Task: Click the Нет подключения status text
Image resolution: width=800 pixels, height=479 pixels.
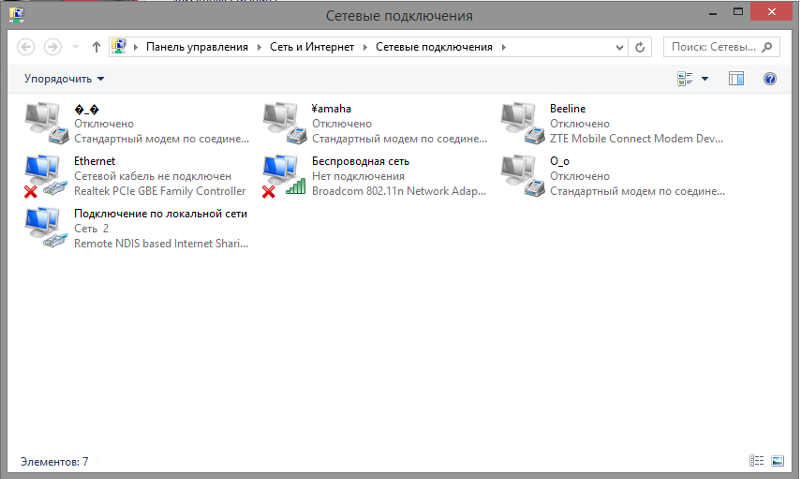Action: 358,176
